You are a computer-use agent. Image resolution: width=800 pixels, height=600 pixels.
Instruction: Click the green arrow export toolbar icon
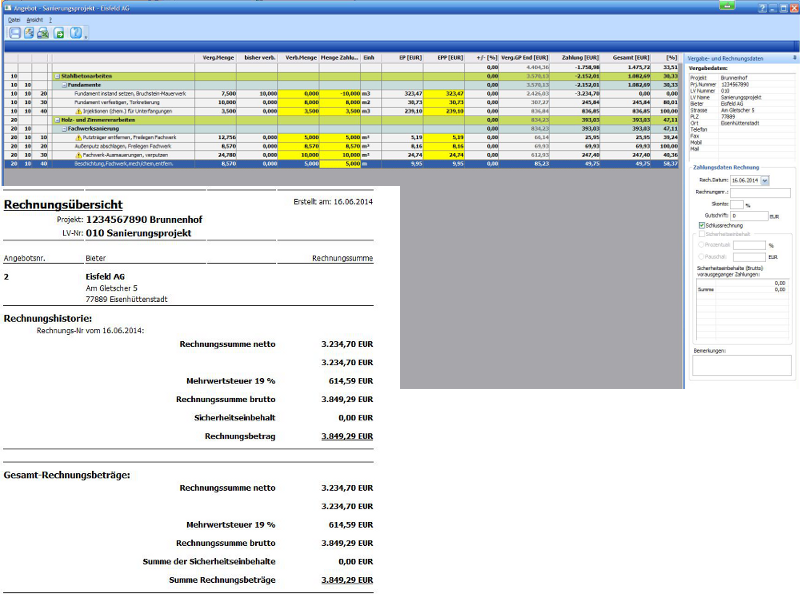(x=59, y=33)
